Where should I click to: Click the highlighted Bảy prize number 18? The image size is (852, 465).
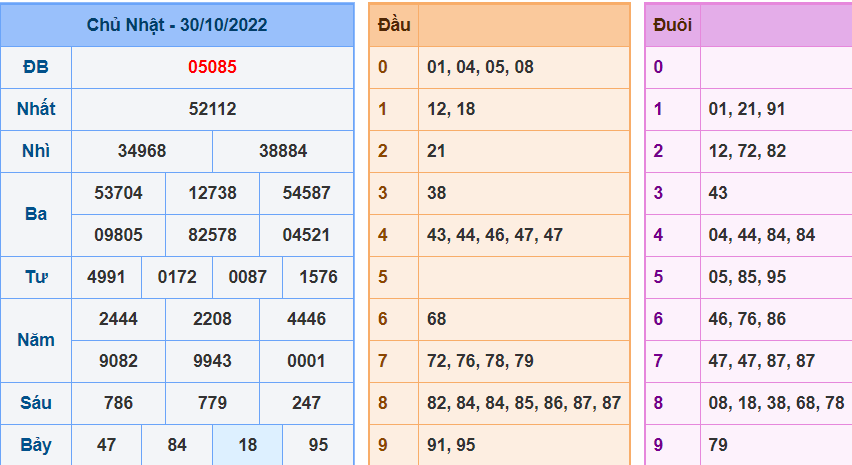(x=248, y=445)
